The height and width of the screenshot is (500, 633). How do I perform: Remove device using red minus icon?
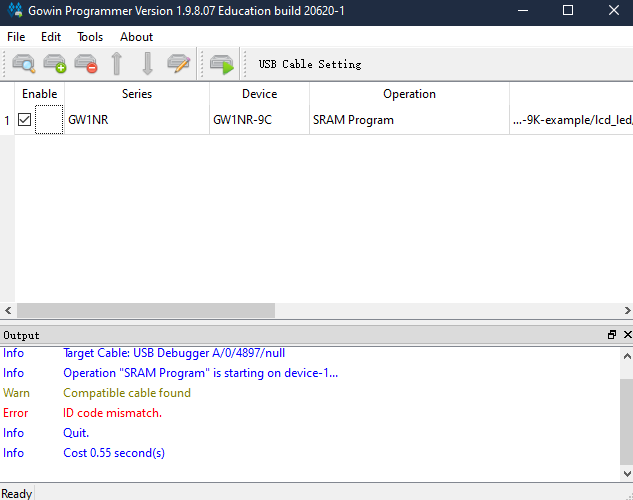click(x=86, y=64)
